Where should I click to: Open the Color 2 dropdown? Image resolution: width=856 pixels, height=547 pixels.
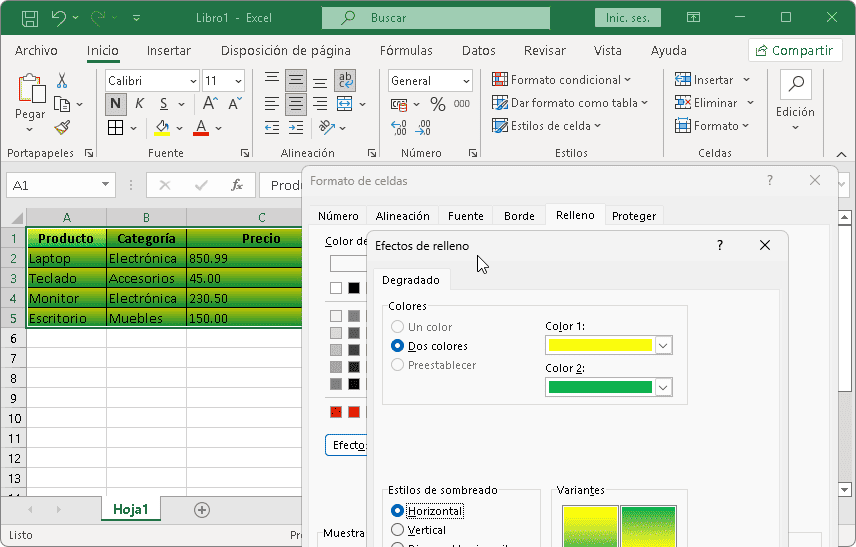point(663,387)
